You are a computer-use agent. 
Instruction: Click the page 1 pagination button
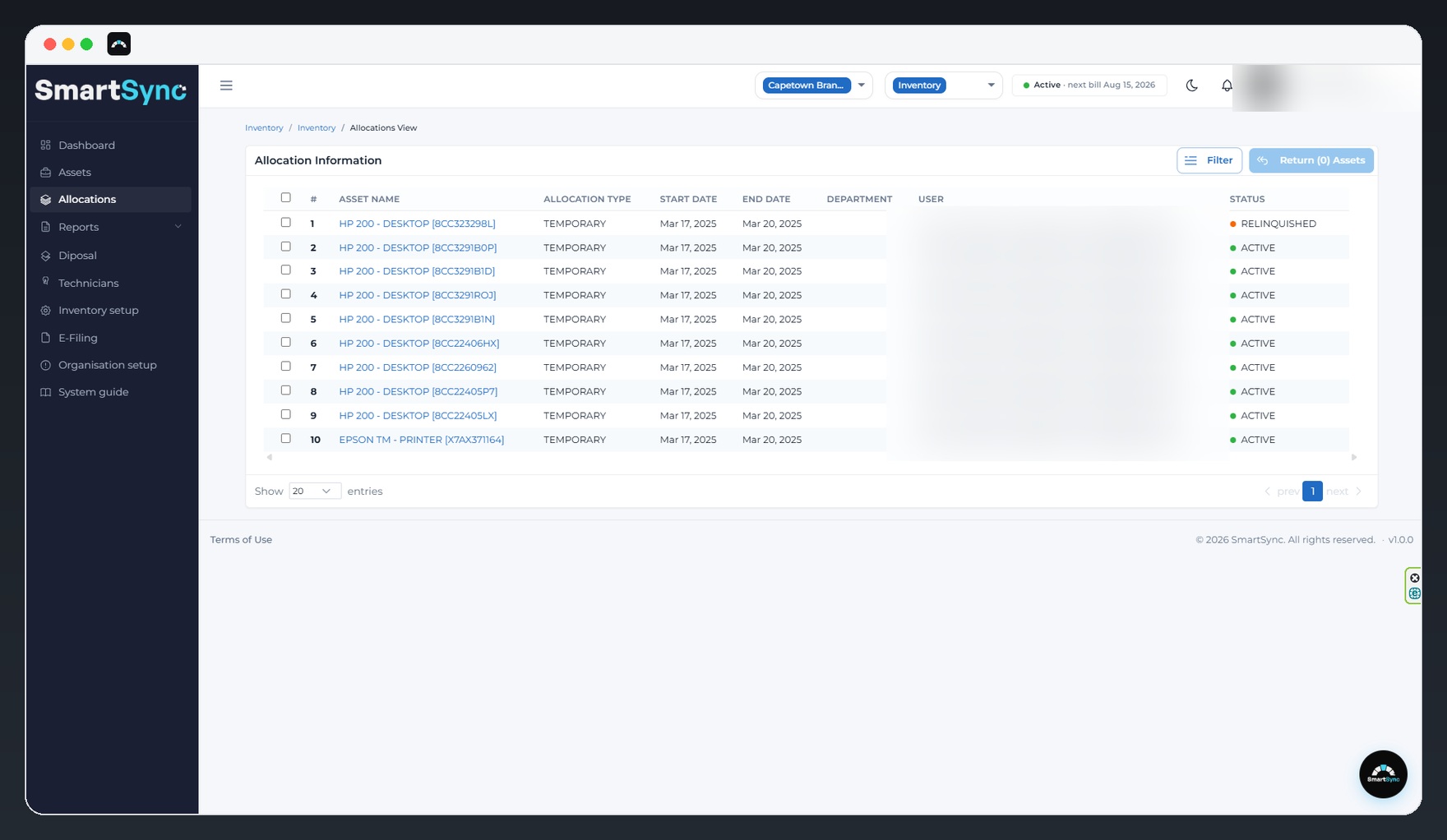(1312, 491)
